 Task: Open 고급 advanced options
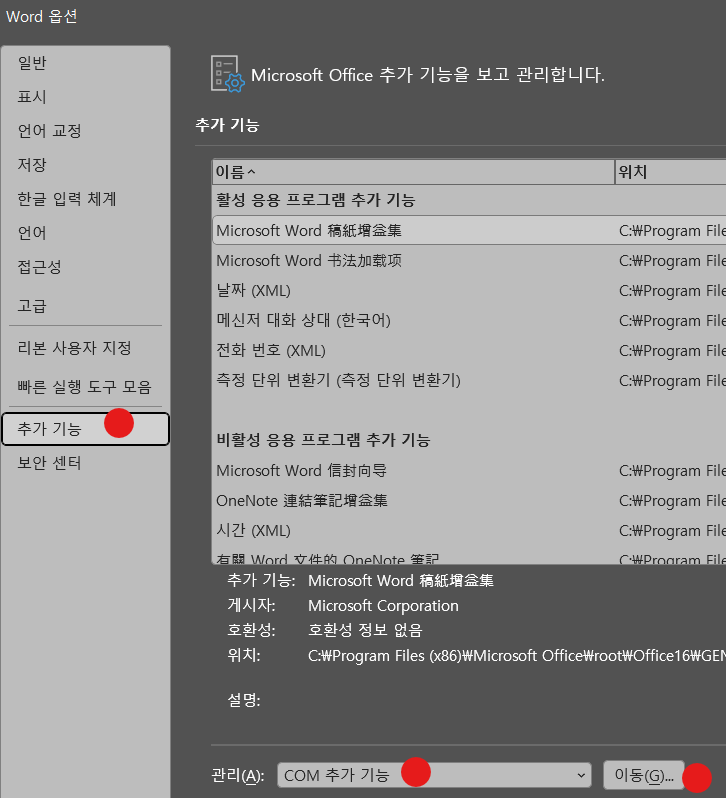(85, 306)
